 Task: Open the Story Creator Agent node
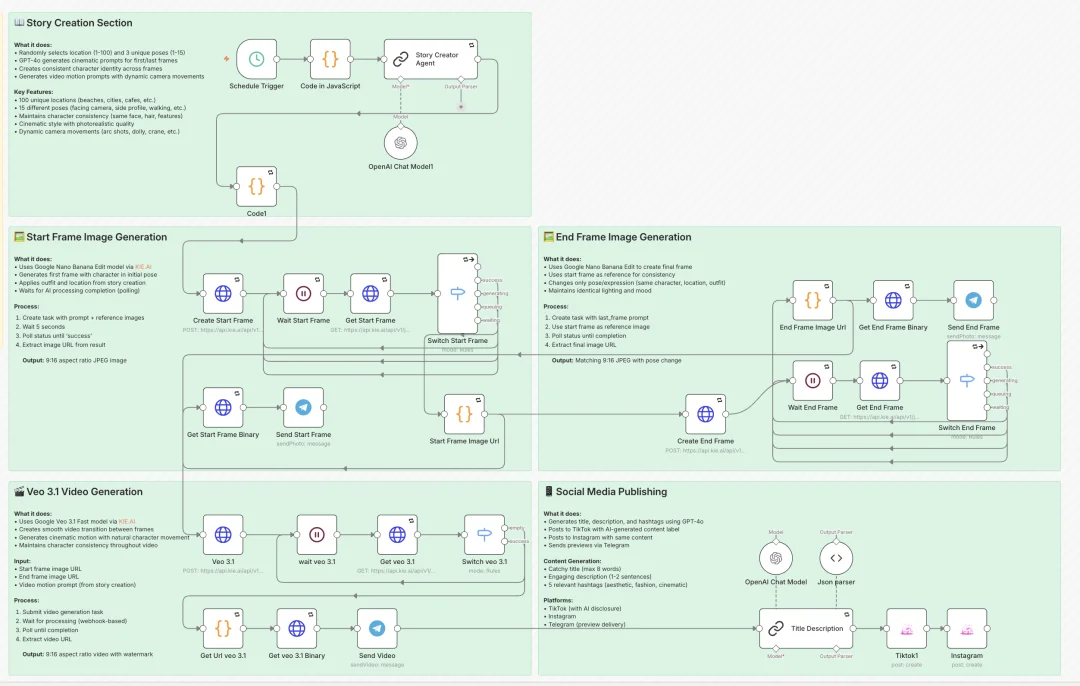coord(431,60)
